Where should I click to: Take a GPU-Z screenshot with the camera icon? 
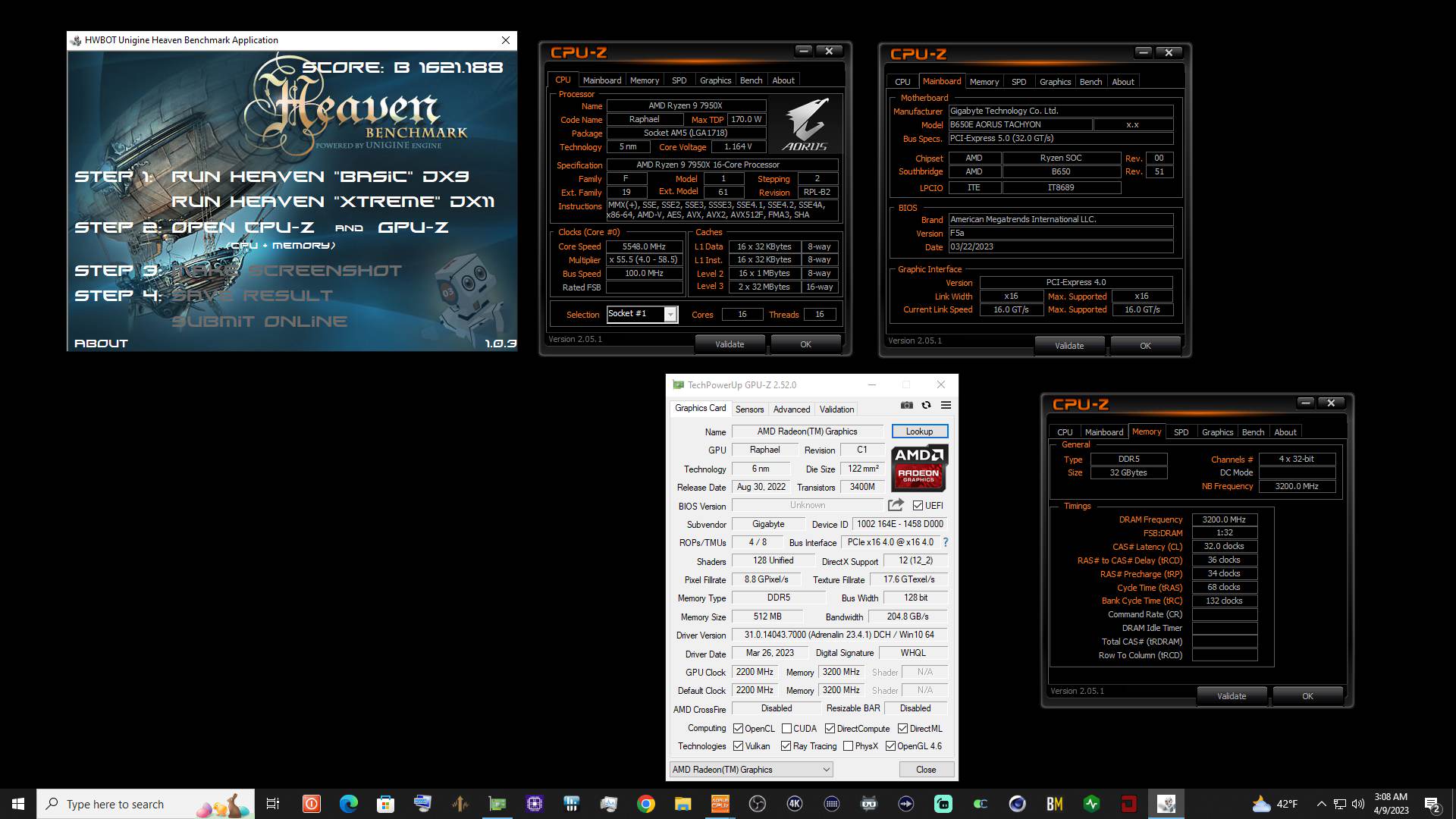[x=906, y=405]
